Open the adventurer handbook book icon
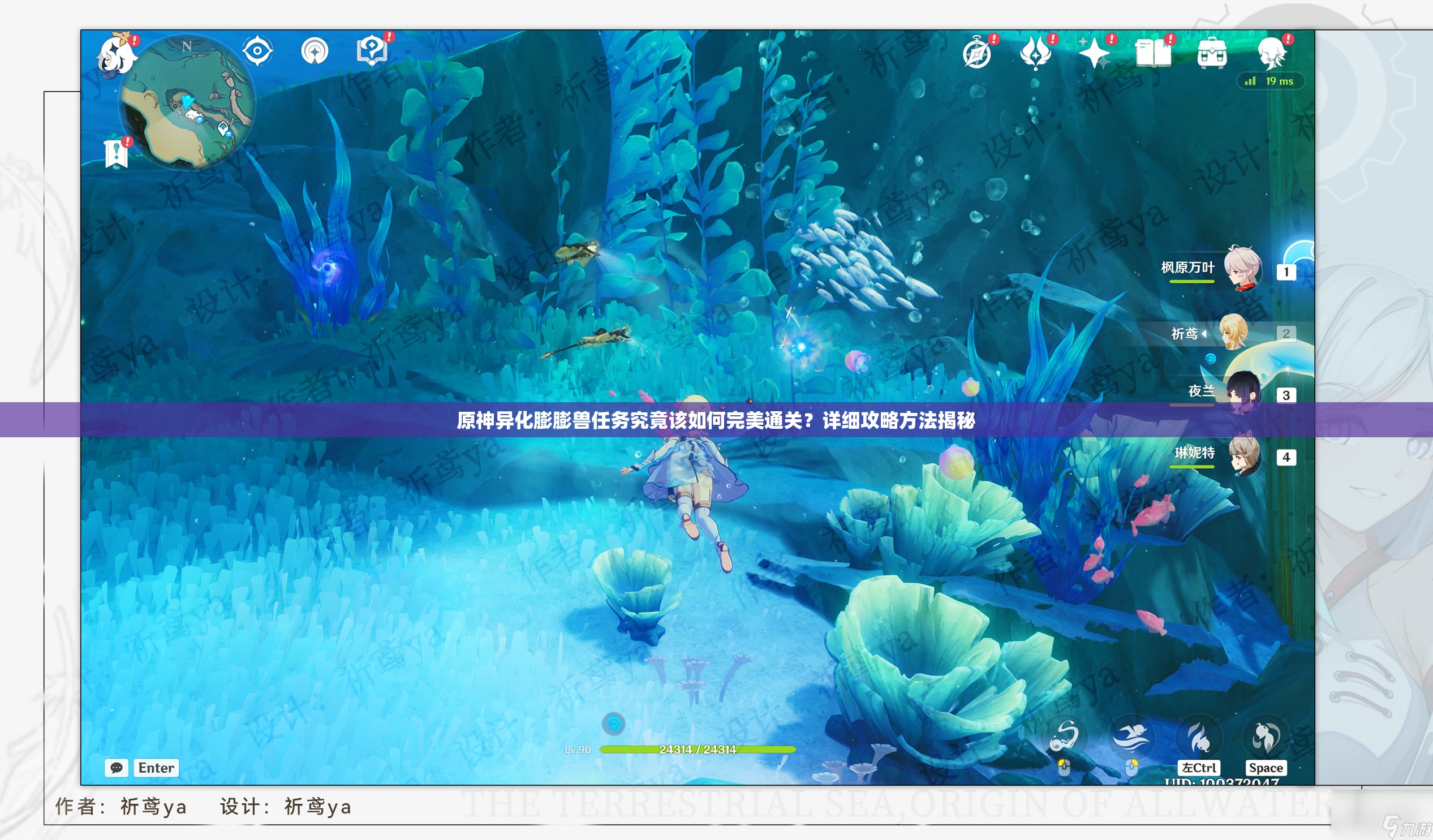This screenshot has height=840, width=1433. pyautogui.click(x=1152, y=54)
